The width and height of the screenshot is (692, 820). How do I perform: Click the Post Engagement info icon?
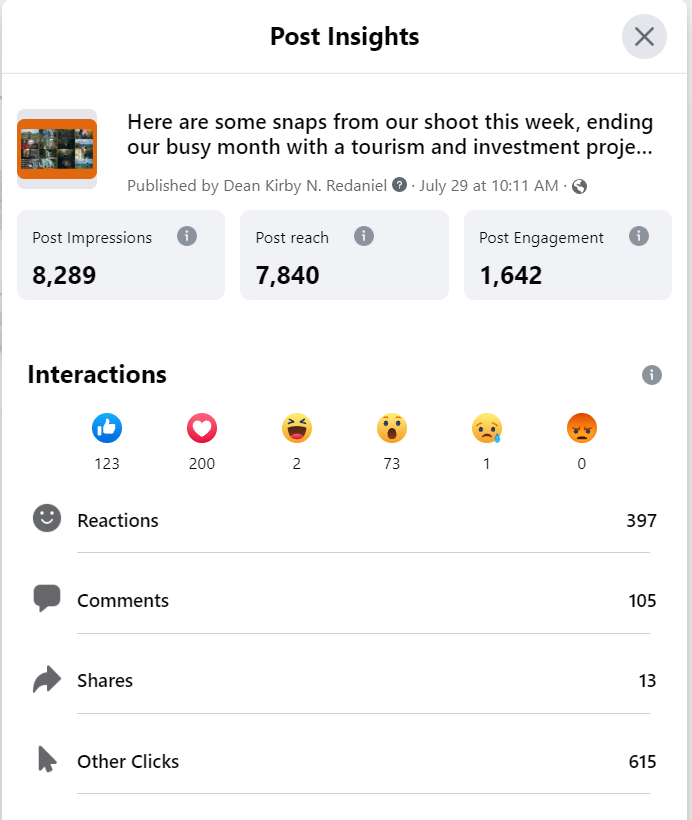(x=639, y=237)
